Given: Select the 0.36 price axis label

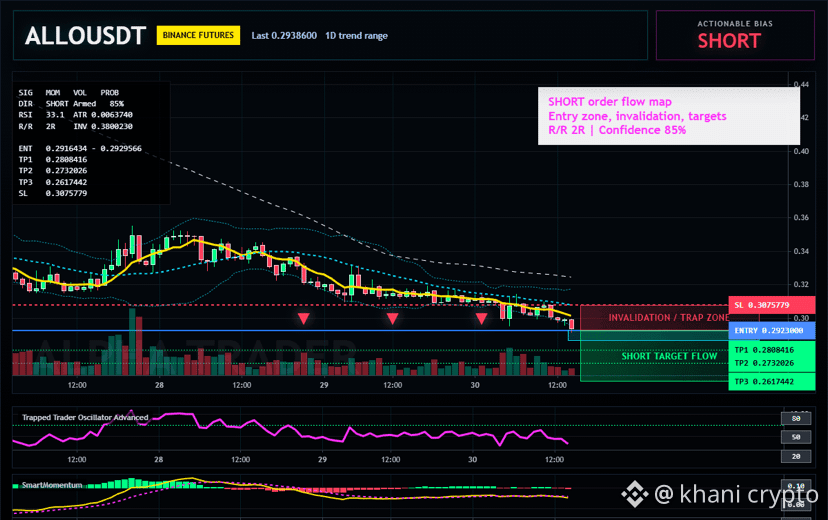Looking at the screenshot, I should click(x=801, y=218).
